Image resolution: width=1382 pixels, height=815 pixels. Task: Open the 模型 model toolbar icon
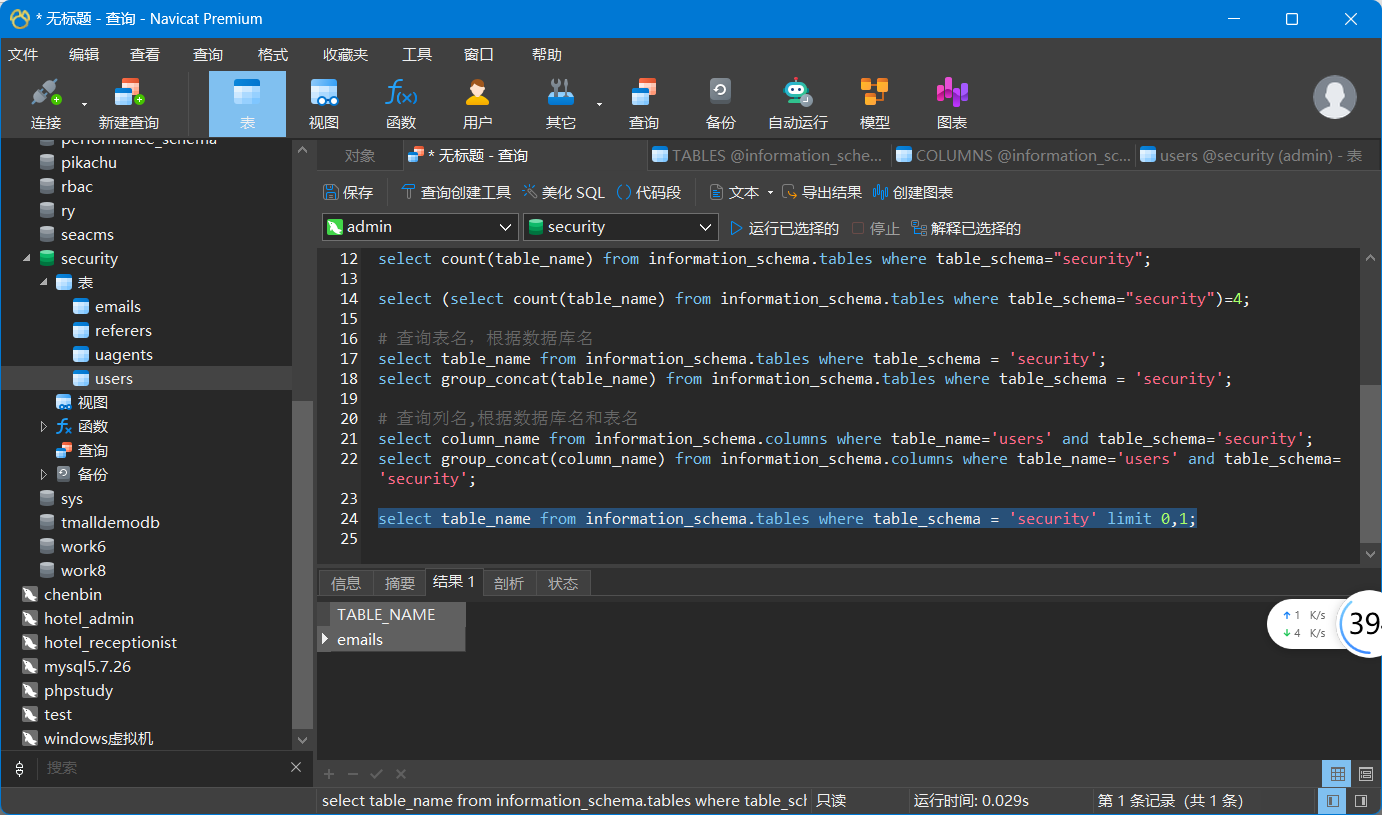tap(875, 104)
